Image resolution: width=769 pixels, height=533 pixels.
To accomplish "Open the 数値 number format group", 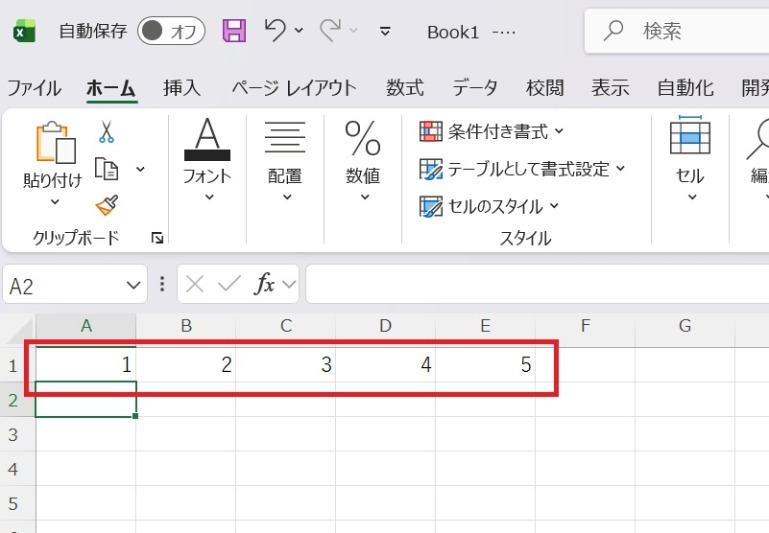I will coord(363,160).
